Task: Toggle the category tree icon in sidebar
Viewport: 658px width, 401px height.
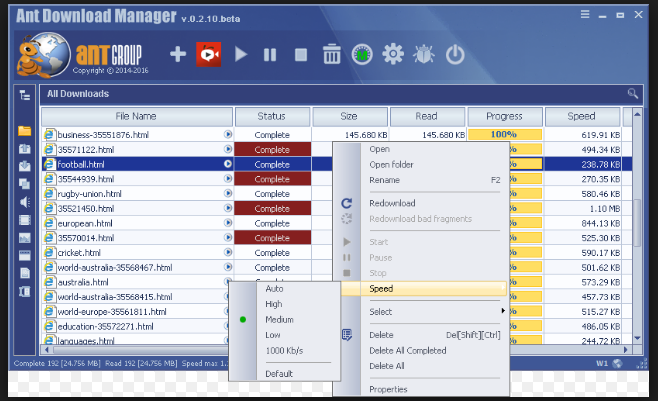Action: pyautogui.click(x=25, y=95)
